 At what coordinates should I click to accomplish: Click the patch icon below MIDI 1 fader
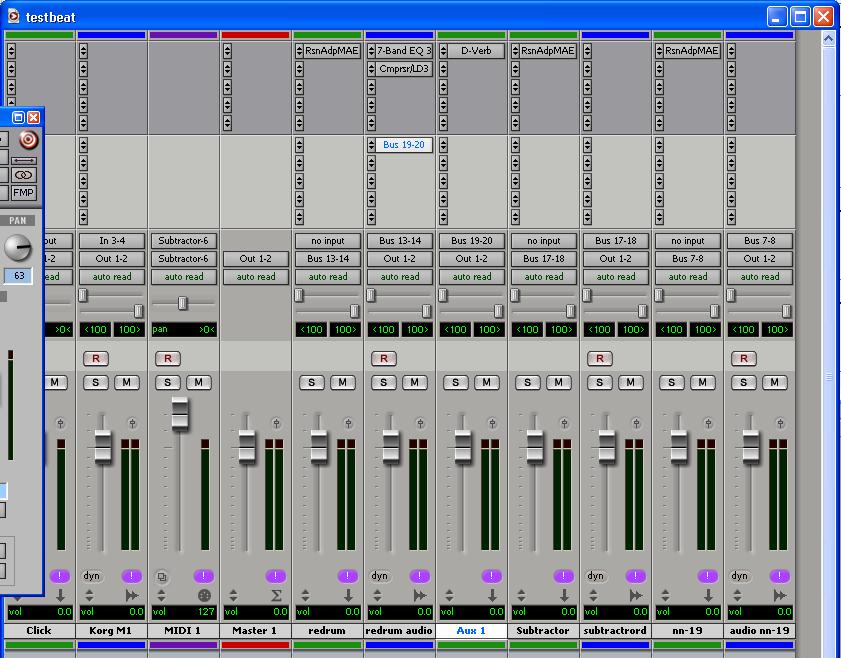click(x=162, y=576)
